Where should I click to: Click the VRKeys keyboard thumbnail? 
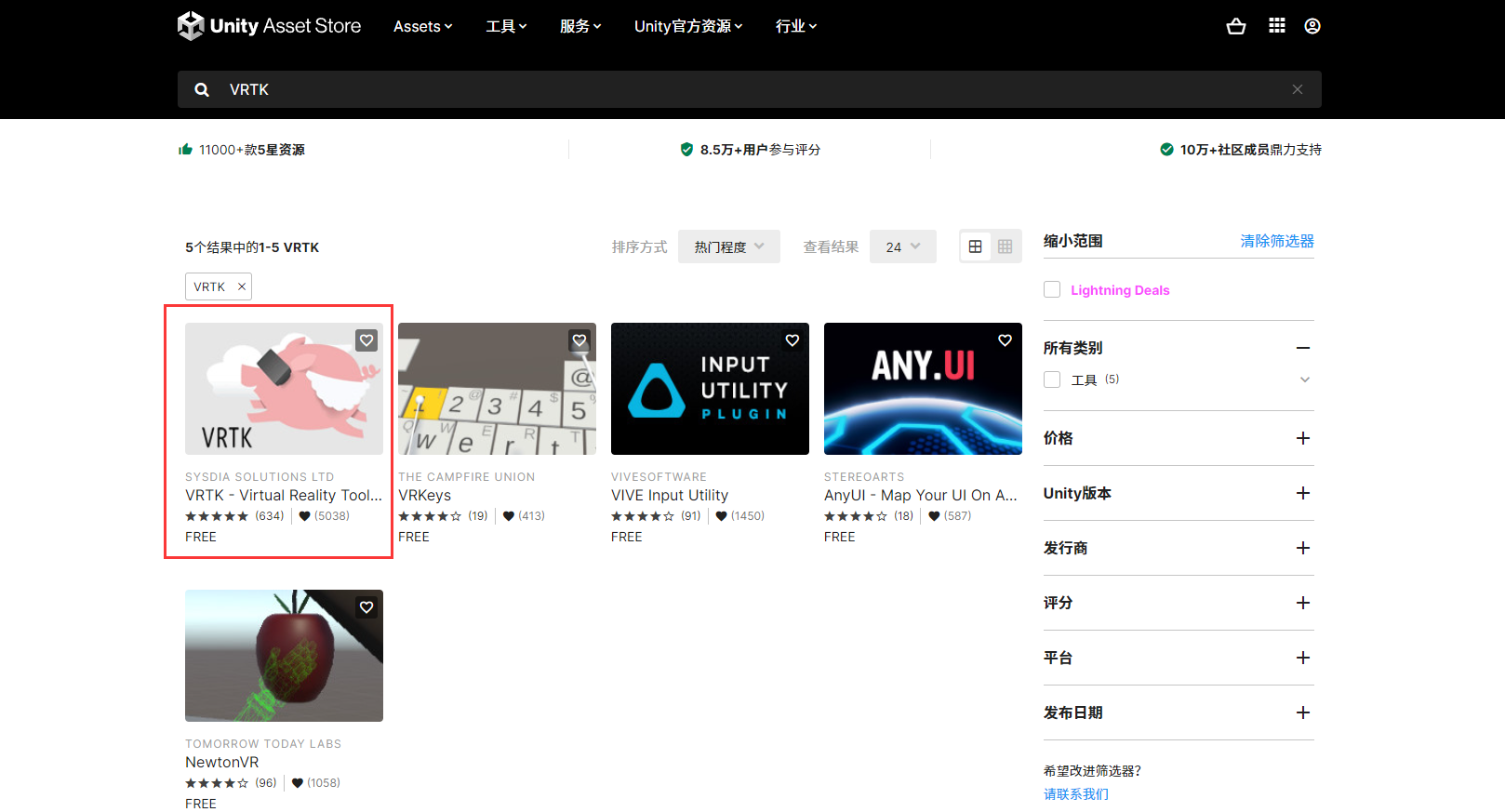(497, 389)
